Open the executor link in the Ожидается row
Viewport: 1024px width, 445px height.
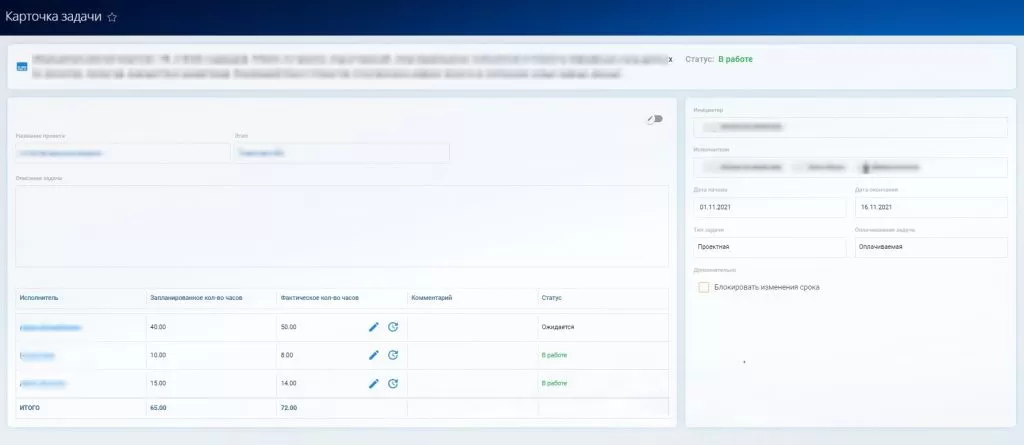point(50,327)
